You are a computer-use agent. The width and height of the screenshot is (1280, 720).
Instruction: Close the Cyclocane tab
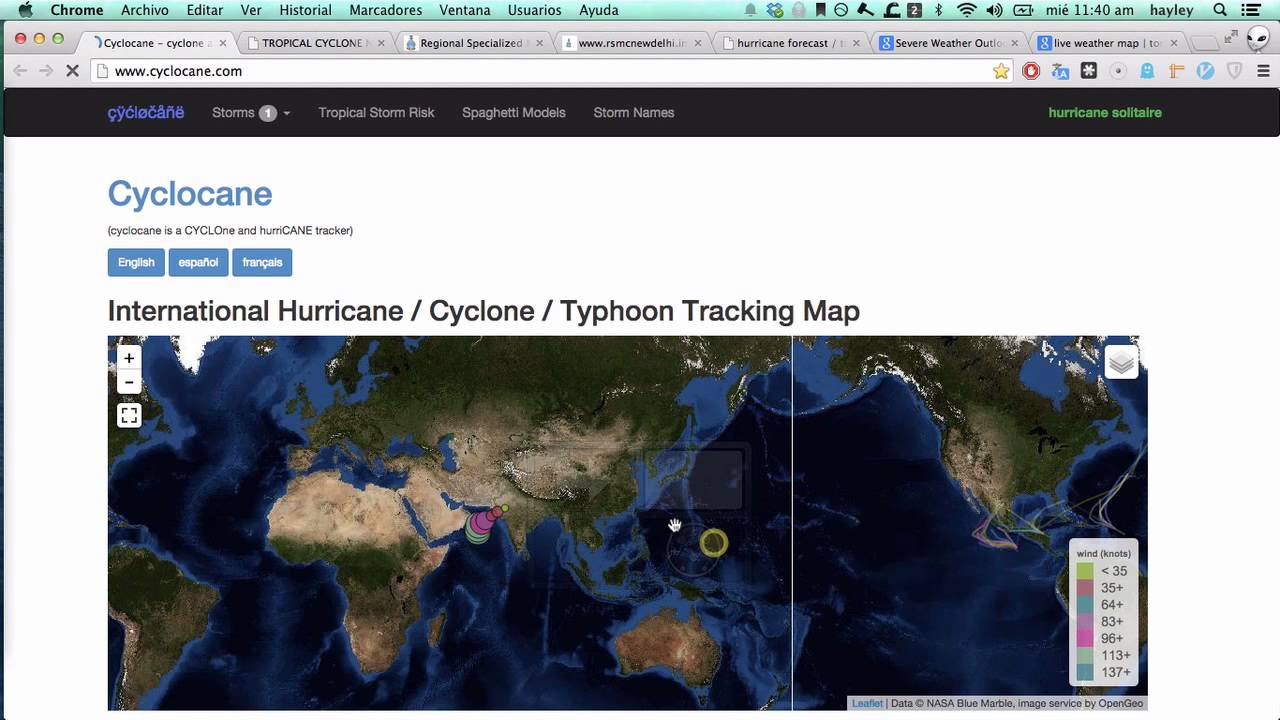click(x=223, y=43)
